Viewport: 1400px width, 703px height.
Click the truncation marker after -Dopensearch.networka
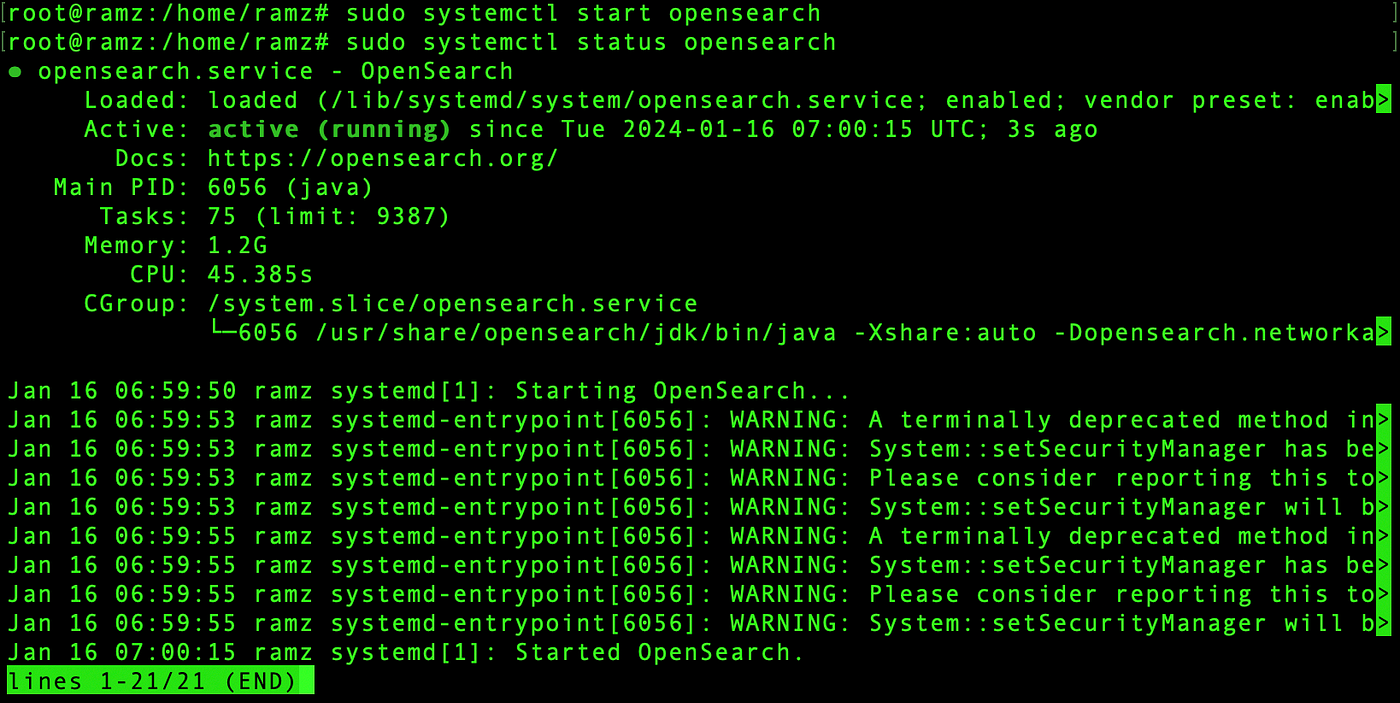click(1383, 333)
